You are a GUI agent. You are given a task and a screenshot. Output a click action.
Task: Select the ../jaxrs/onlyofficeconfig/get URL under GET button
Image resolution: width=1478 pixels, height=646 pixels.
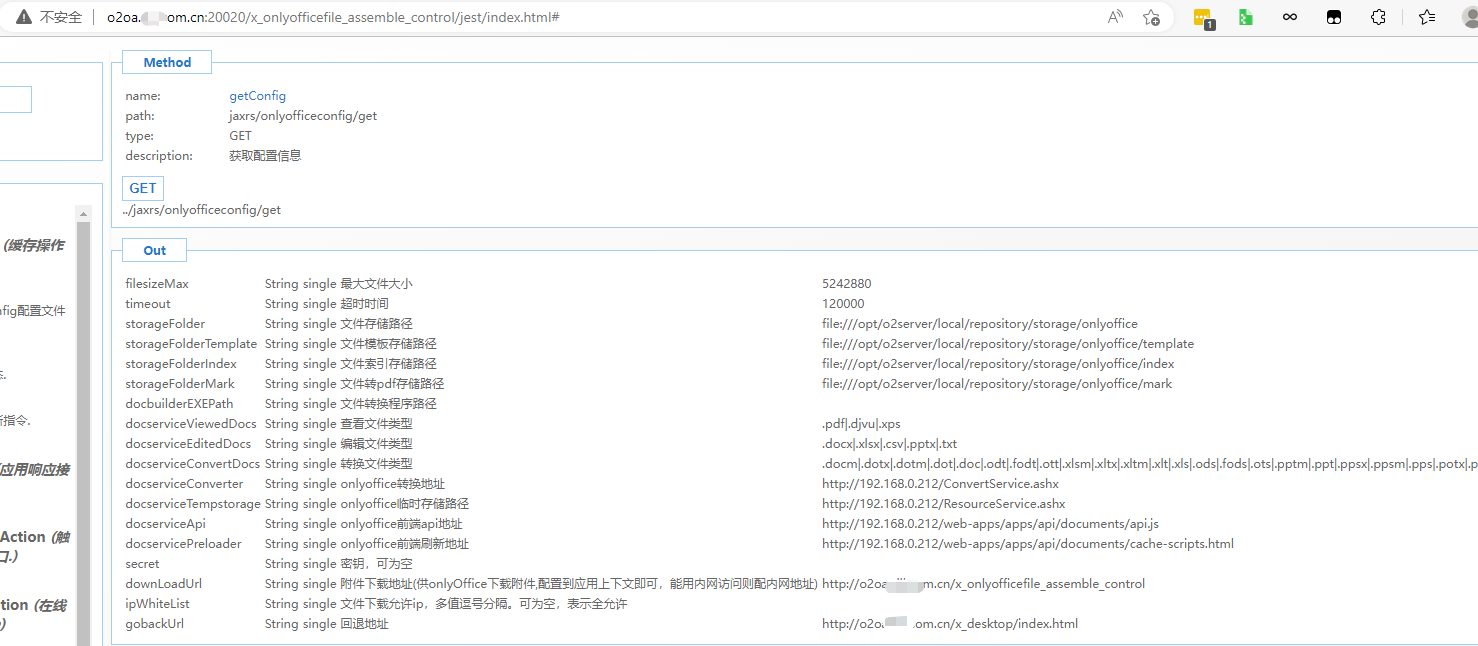202,210
